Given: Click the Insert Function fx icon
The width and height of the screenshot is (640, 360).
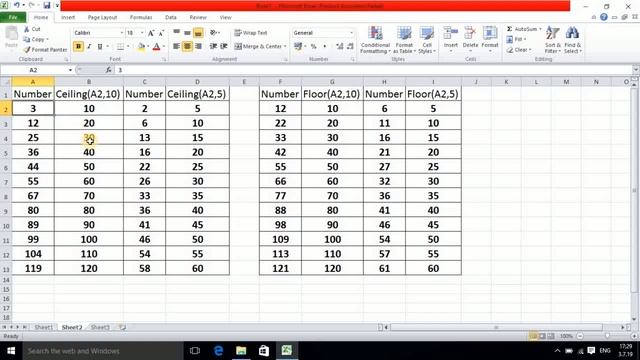Looking at the screenshot, I should [109, 70].
